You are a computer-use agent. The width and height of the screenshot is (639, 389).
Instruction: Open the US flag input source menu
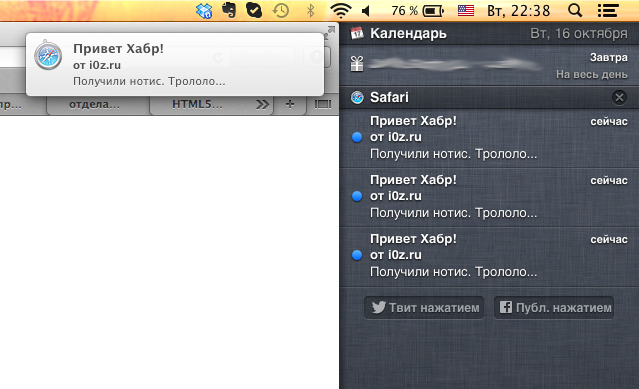tap(466, 11)
